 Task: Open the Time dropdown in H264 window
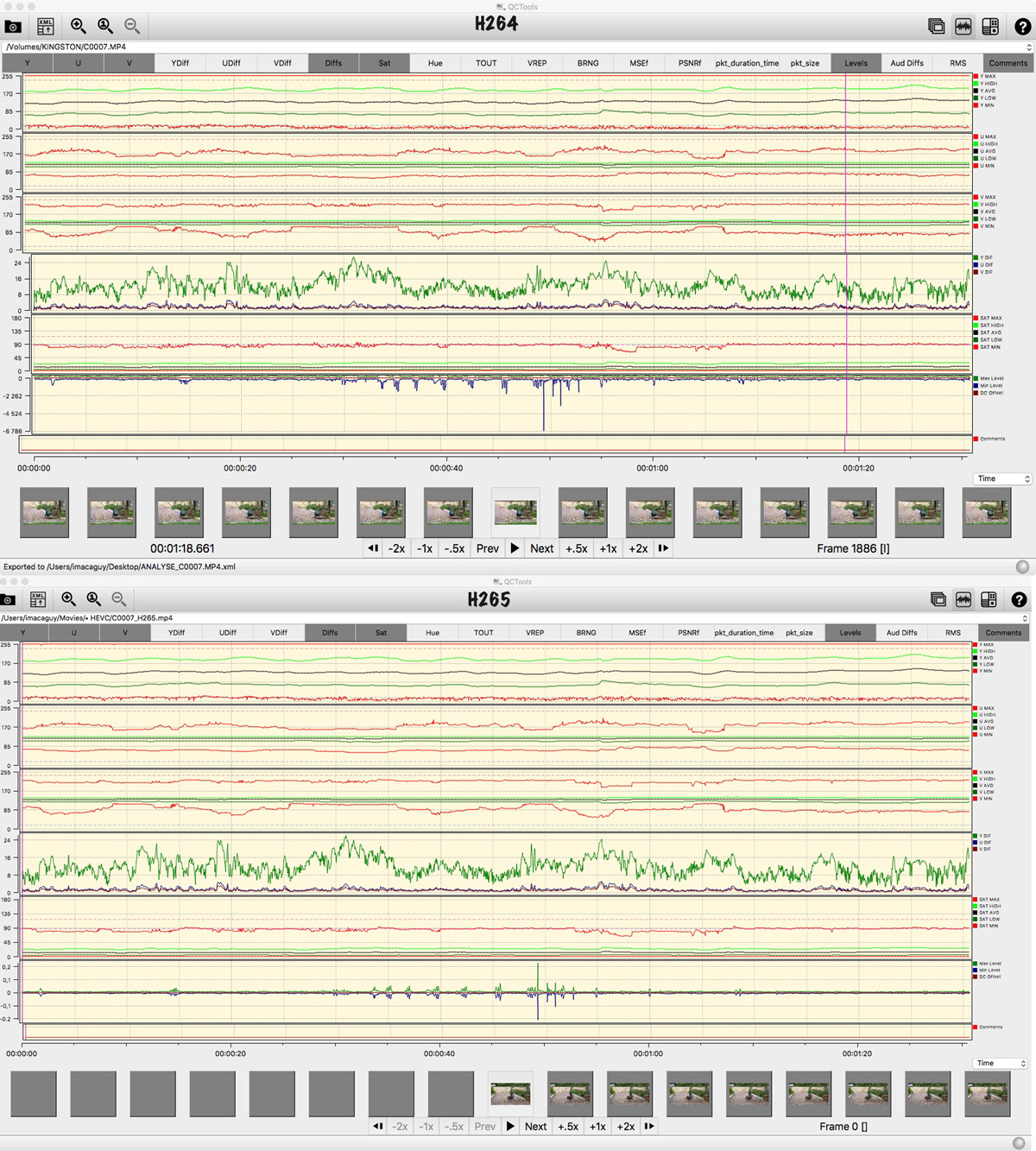coord(1002,478)
